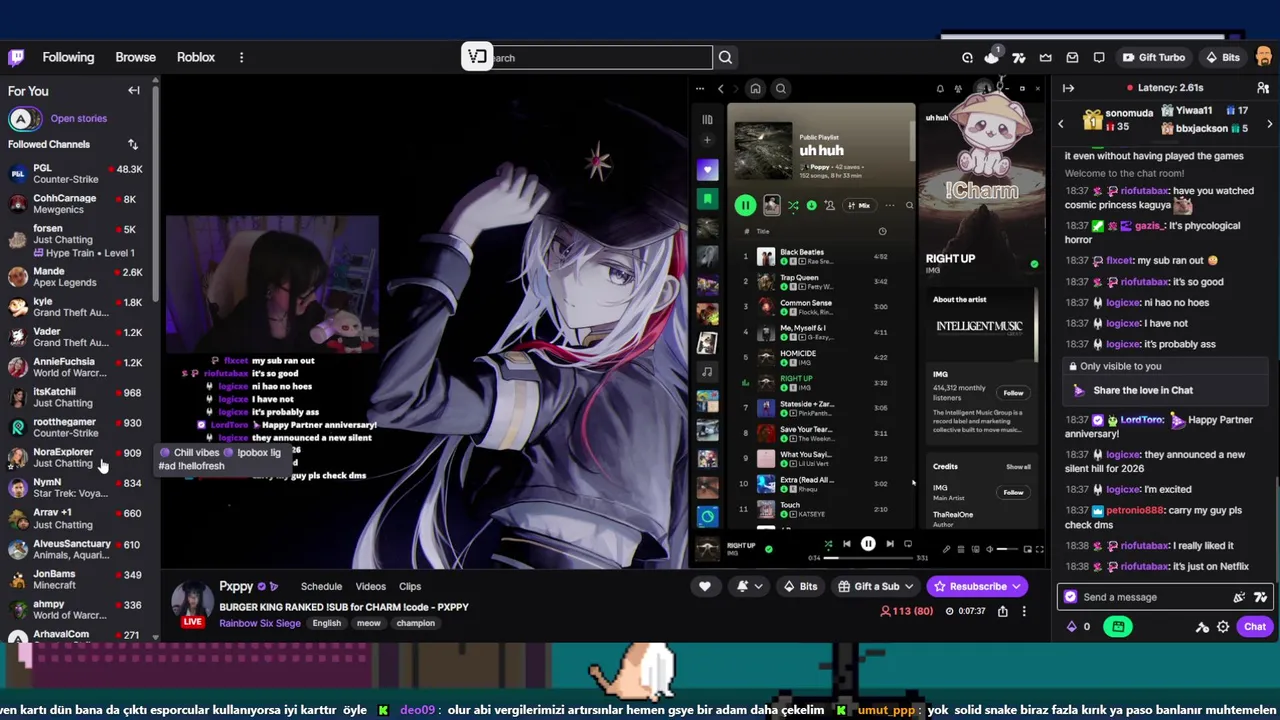Open moderator sword tools icon
The height and width of the screenshot is (720, 1280).
point(1202,627)
